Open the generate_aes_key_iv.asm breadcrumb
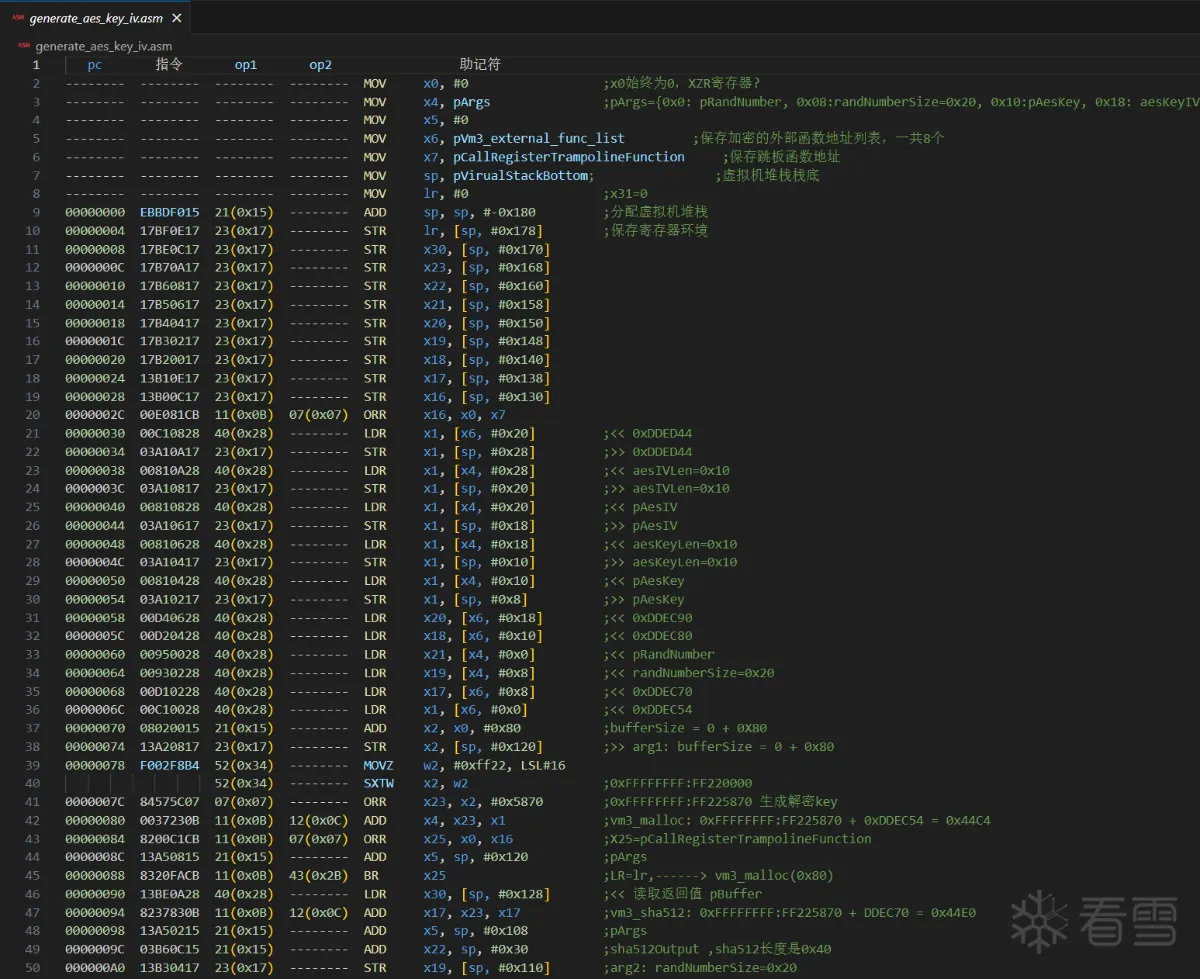Viewport: 1200px width, 979px height. [103, 46]
